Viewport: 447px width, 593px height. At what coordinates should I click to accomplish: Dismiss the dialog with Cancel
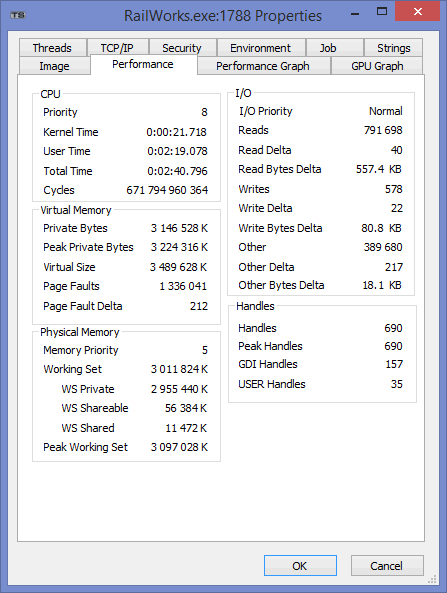click(x=387, y=565)
